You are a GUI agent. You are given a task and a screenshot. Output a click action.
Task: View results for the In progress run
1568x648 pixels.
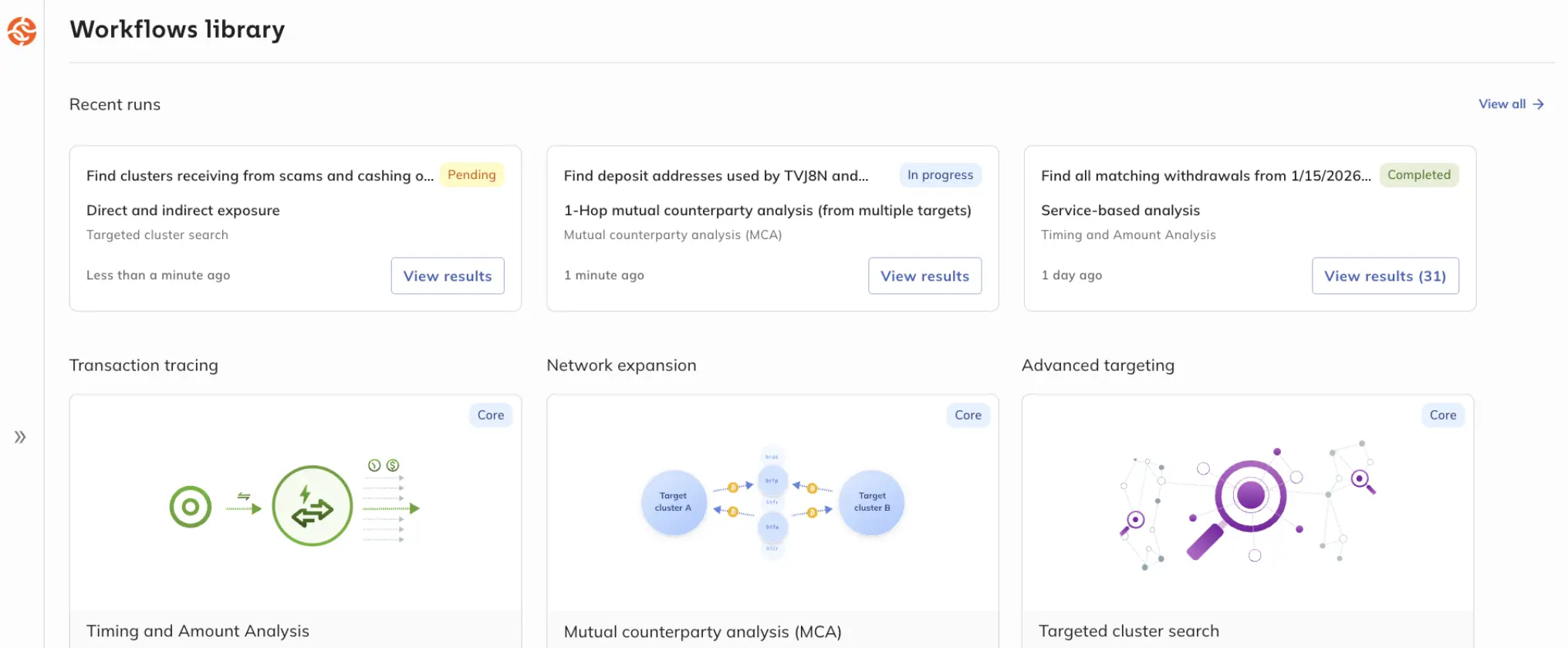click(x=924, y=276)
